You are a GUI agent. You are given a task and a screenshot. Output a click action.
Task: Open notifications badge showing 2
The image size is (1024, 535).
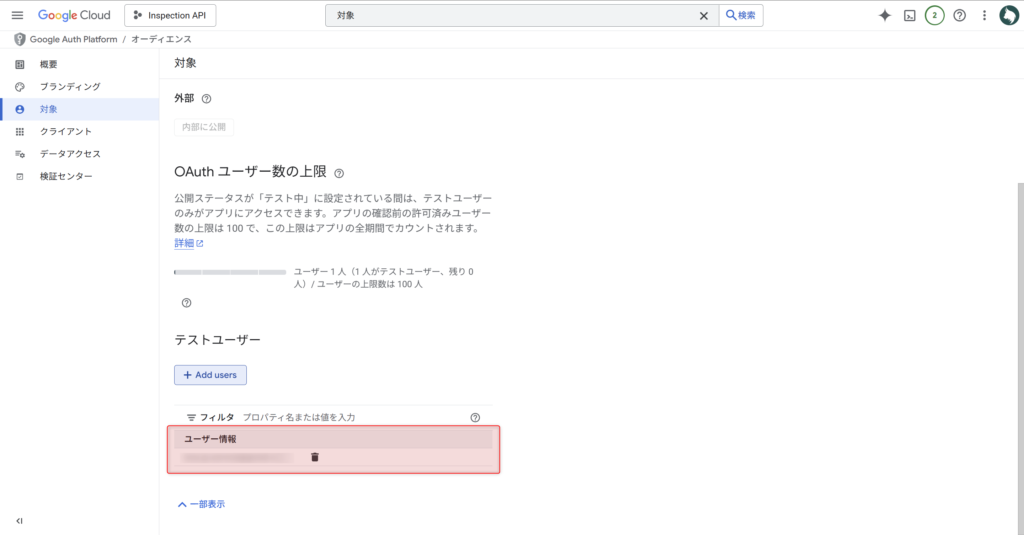click(x=934, y=15)
